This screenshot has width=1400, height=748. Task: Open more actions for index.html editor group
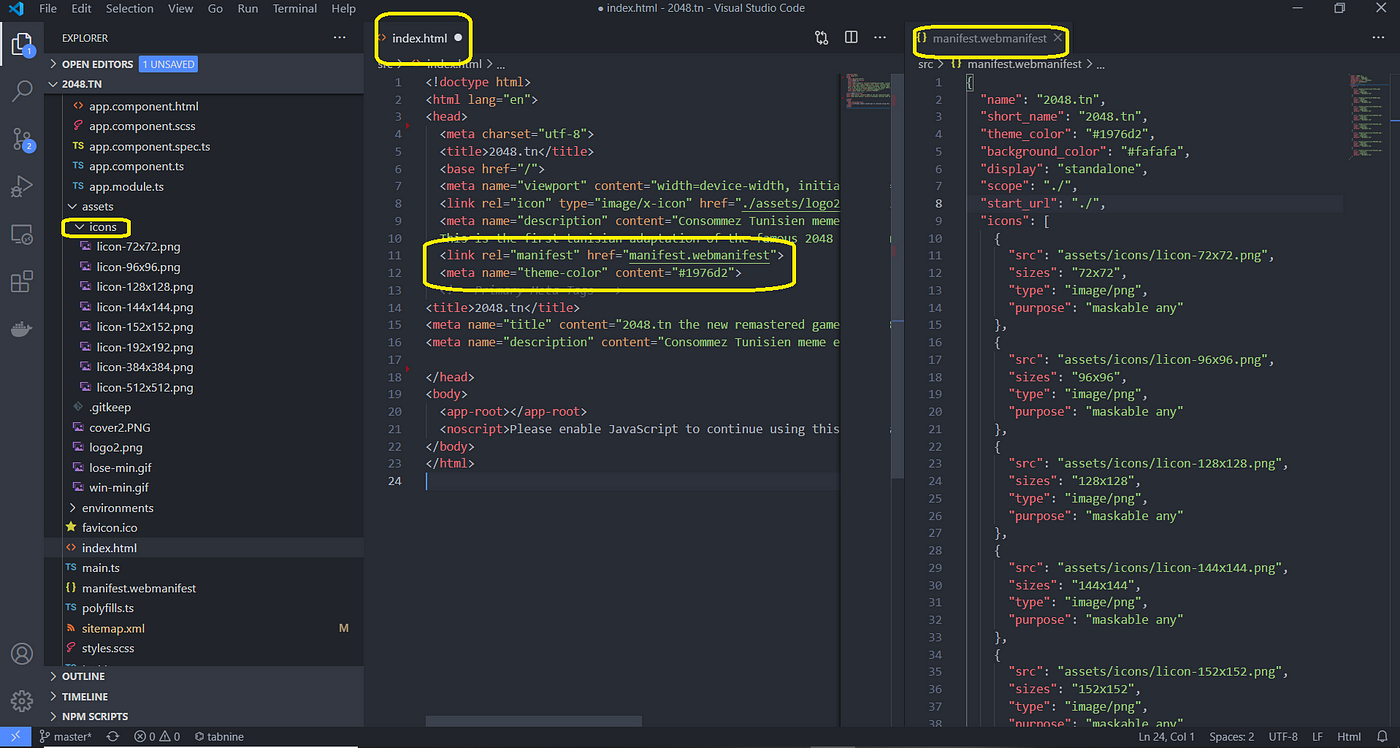point(880,38)
